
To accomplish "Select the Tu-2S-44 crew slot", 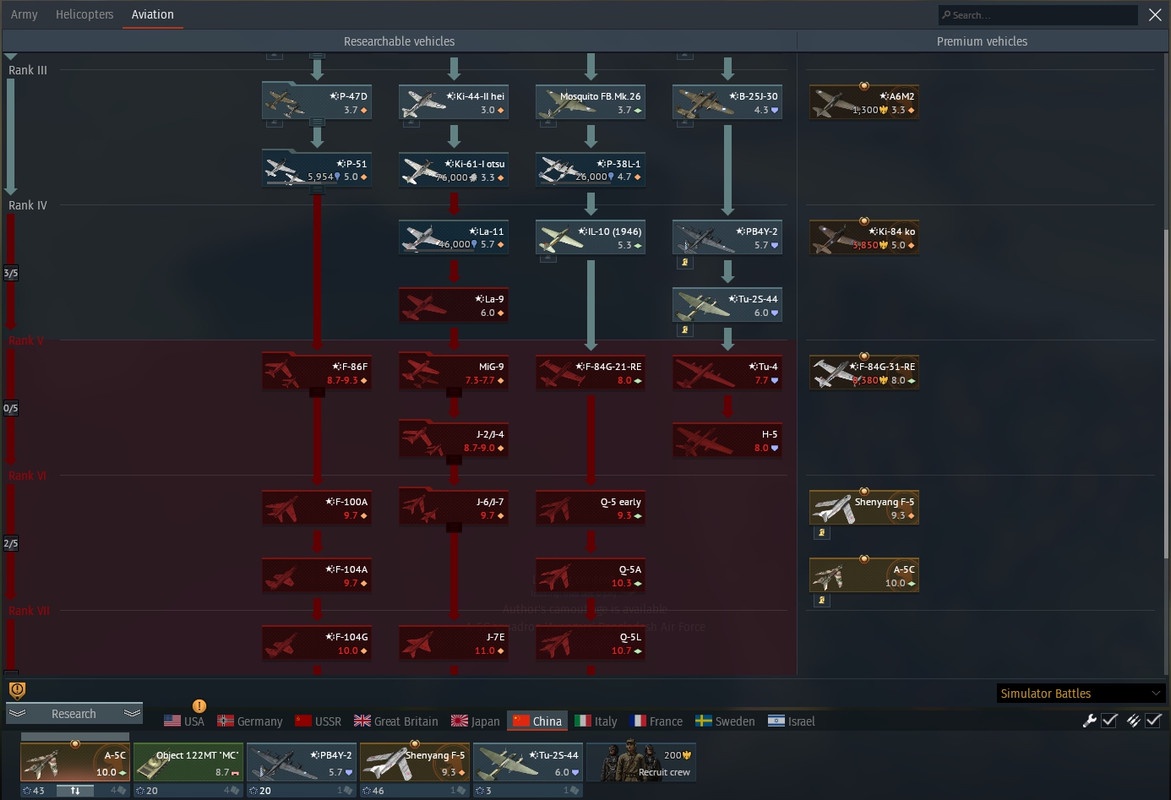I will (528, 762).
